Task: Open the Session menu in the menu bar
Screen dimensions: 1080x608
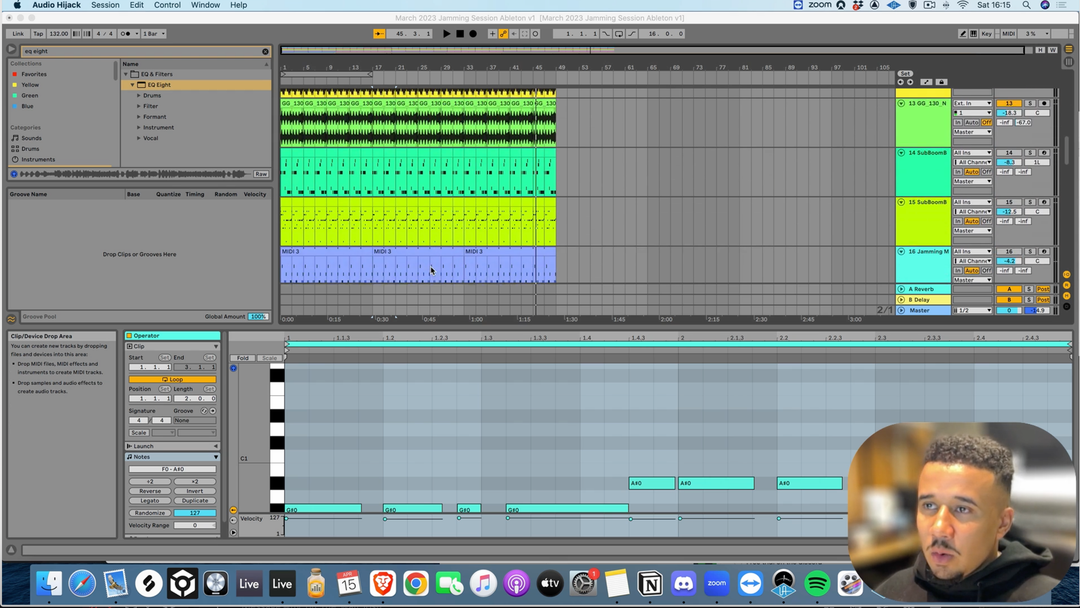Action: pyautogui.click(x=105, y=5)
